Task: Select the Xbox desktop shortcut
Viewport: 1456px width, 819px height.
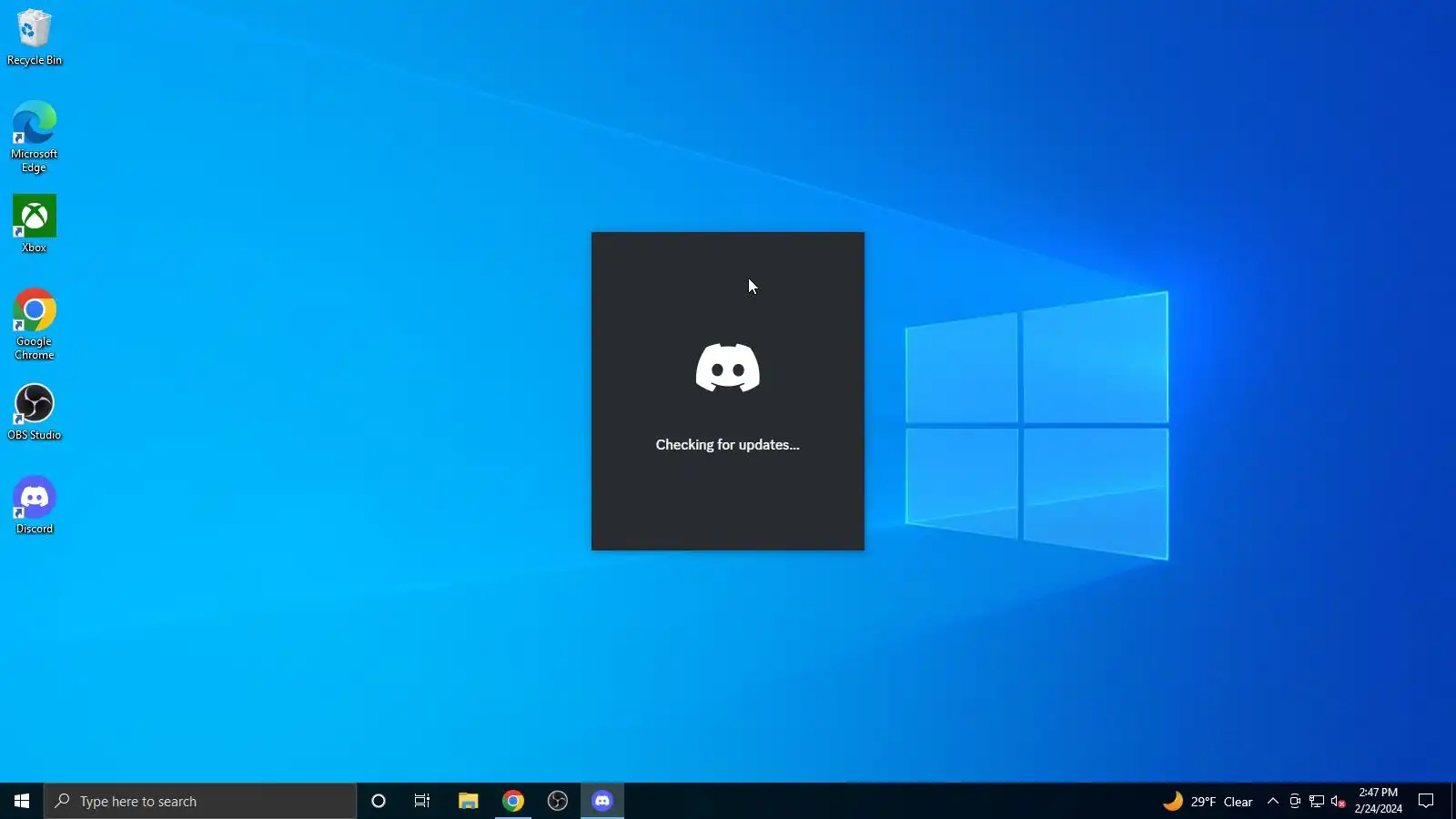Action: pyautogui.click(x=35, y=224)
